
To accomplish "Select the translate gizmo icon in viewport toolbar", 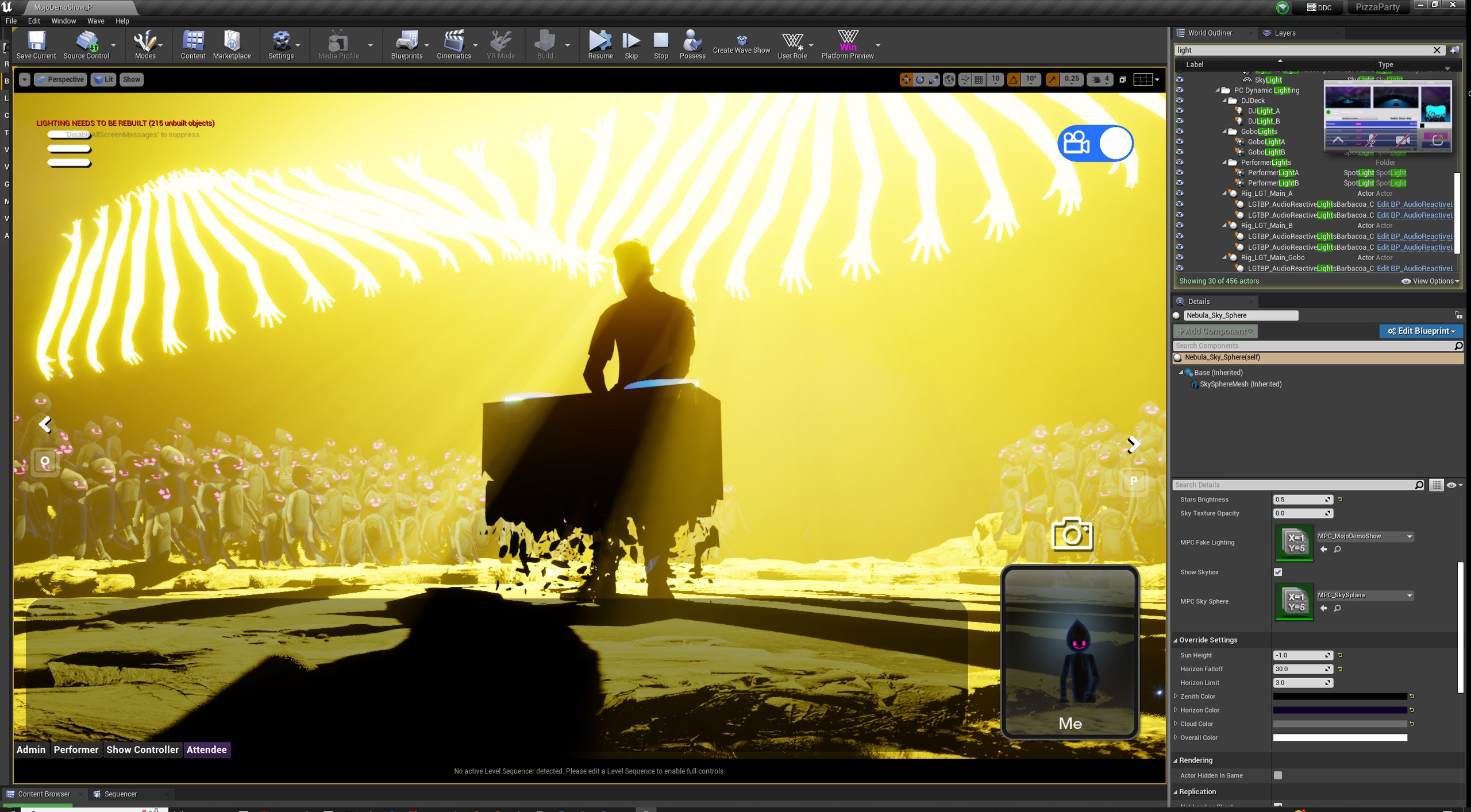I will tap(906, 80).
